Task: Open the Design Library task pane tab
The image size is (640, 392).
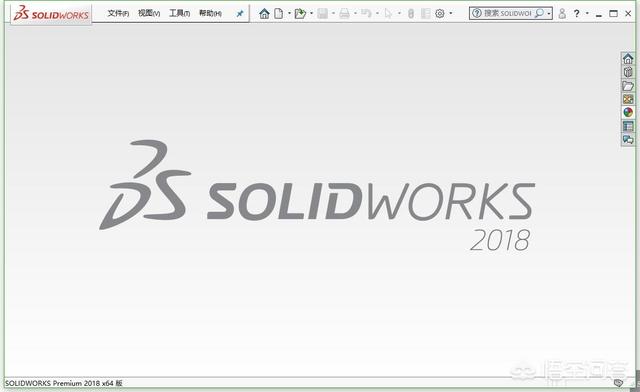Action: (628, 72)
